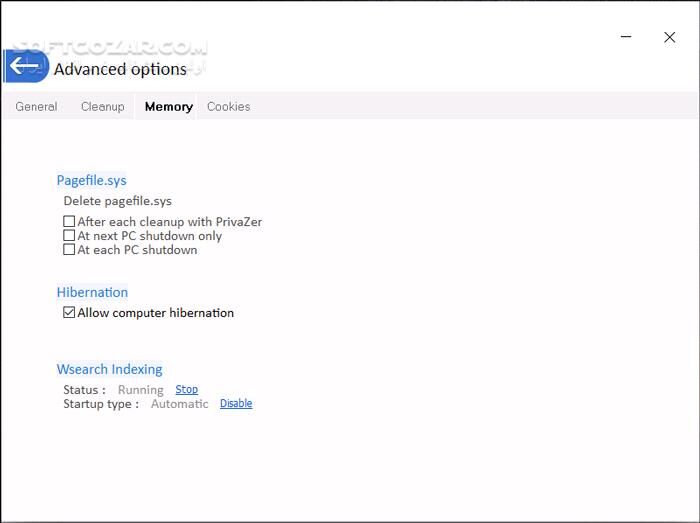
Task: Select the Memory tab
Action: (168, 107)
